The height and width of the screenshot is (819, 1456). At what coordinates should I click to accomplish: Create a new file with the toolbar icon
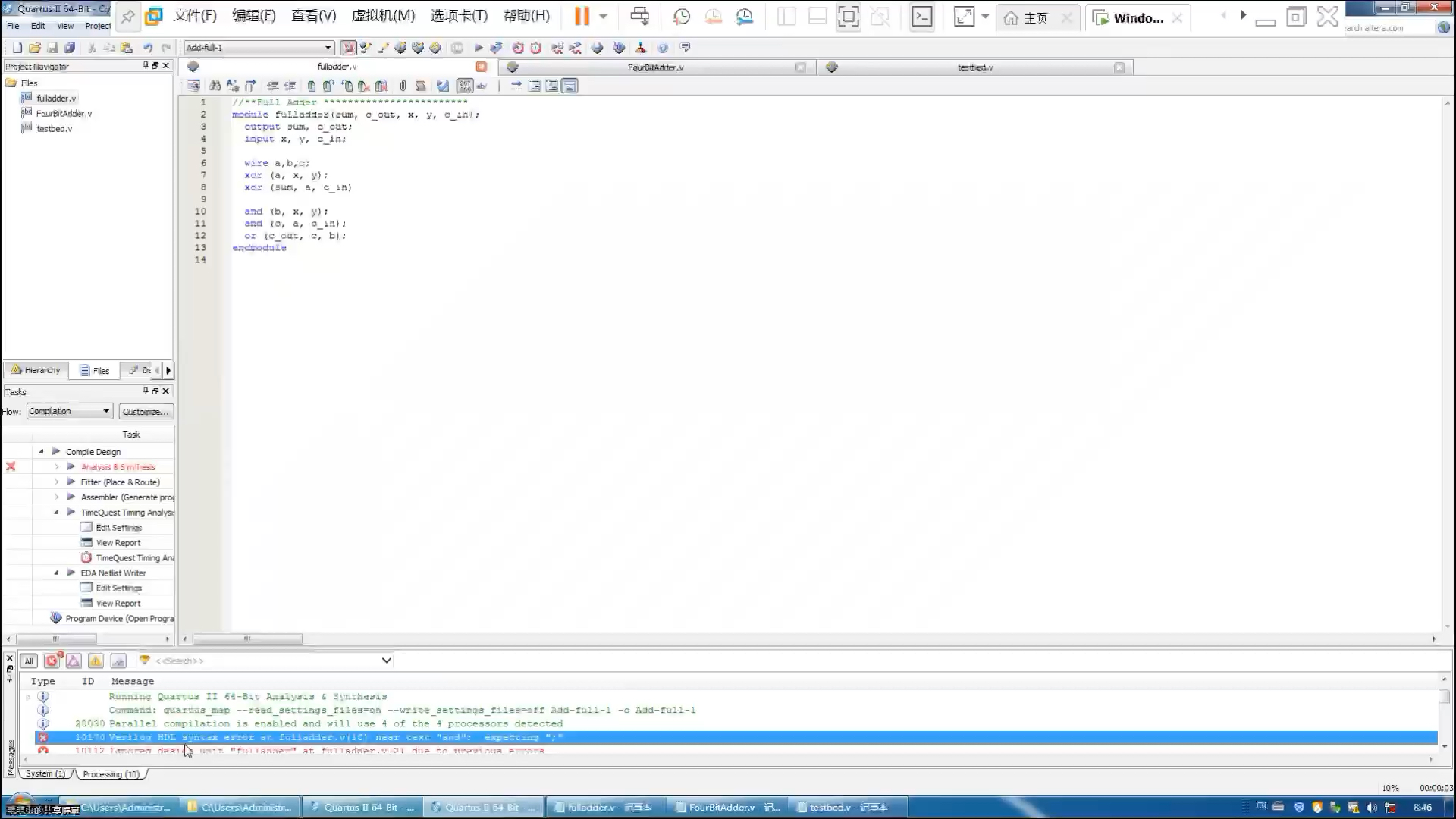click(x=17, y=48)
